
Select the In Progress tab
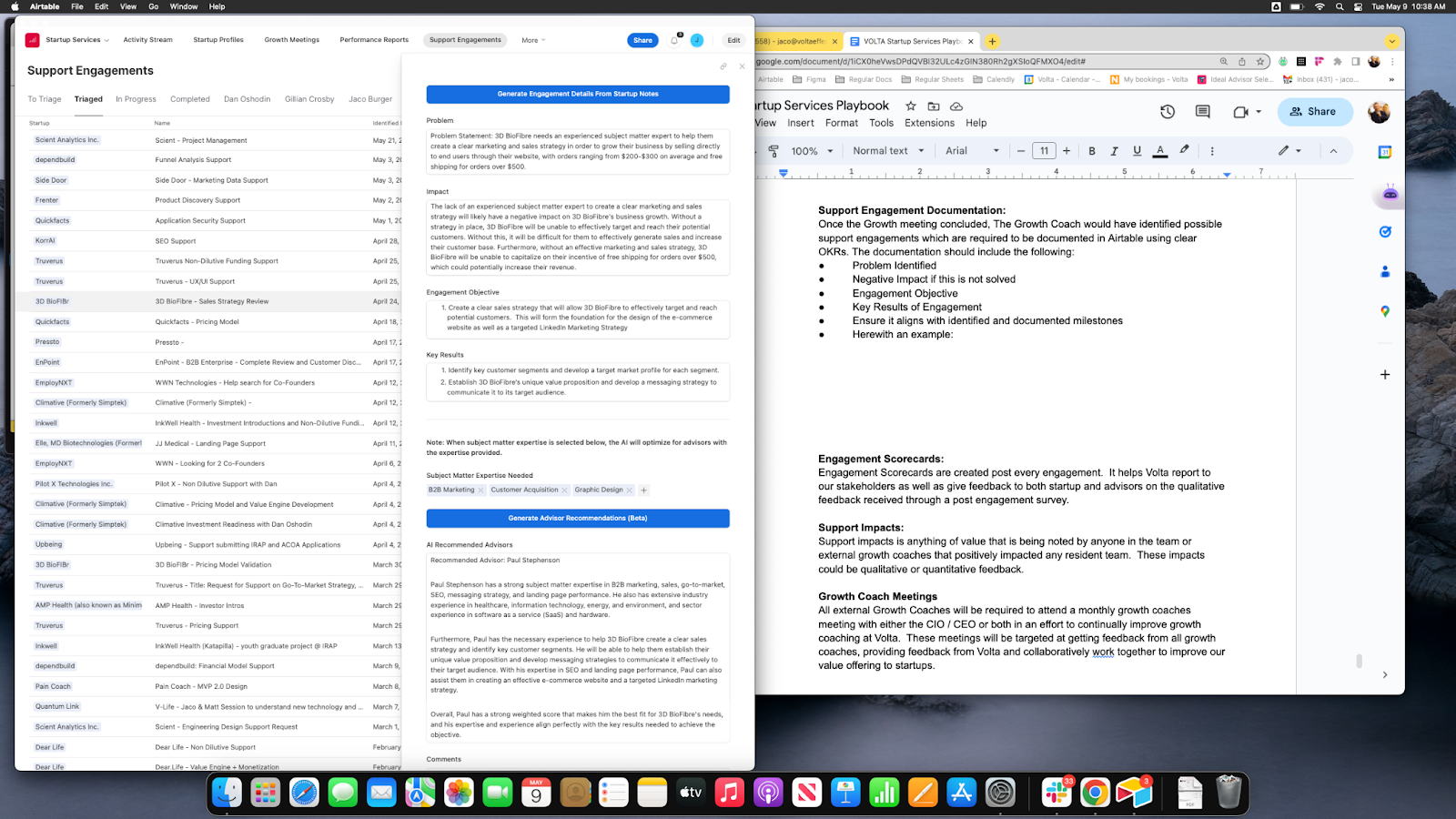pos(136,99)
